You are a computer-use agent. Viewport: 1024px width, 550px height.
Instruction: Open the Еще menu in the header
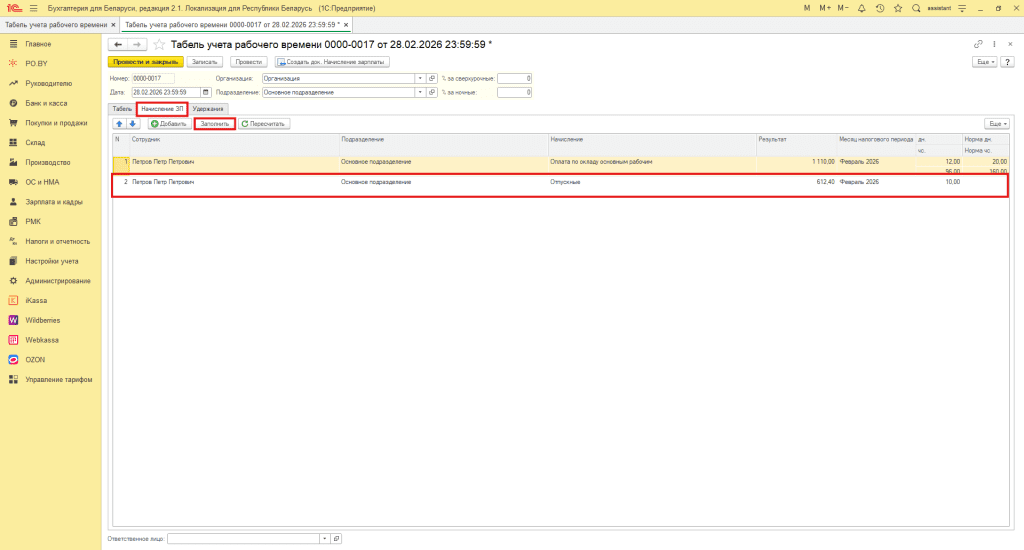coord(984,62)
